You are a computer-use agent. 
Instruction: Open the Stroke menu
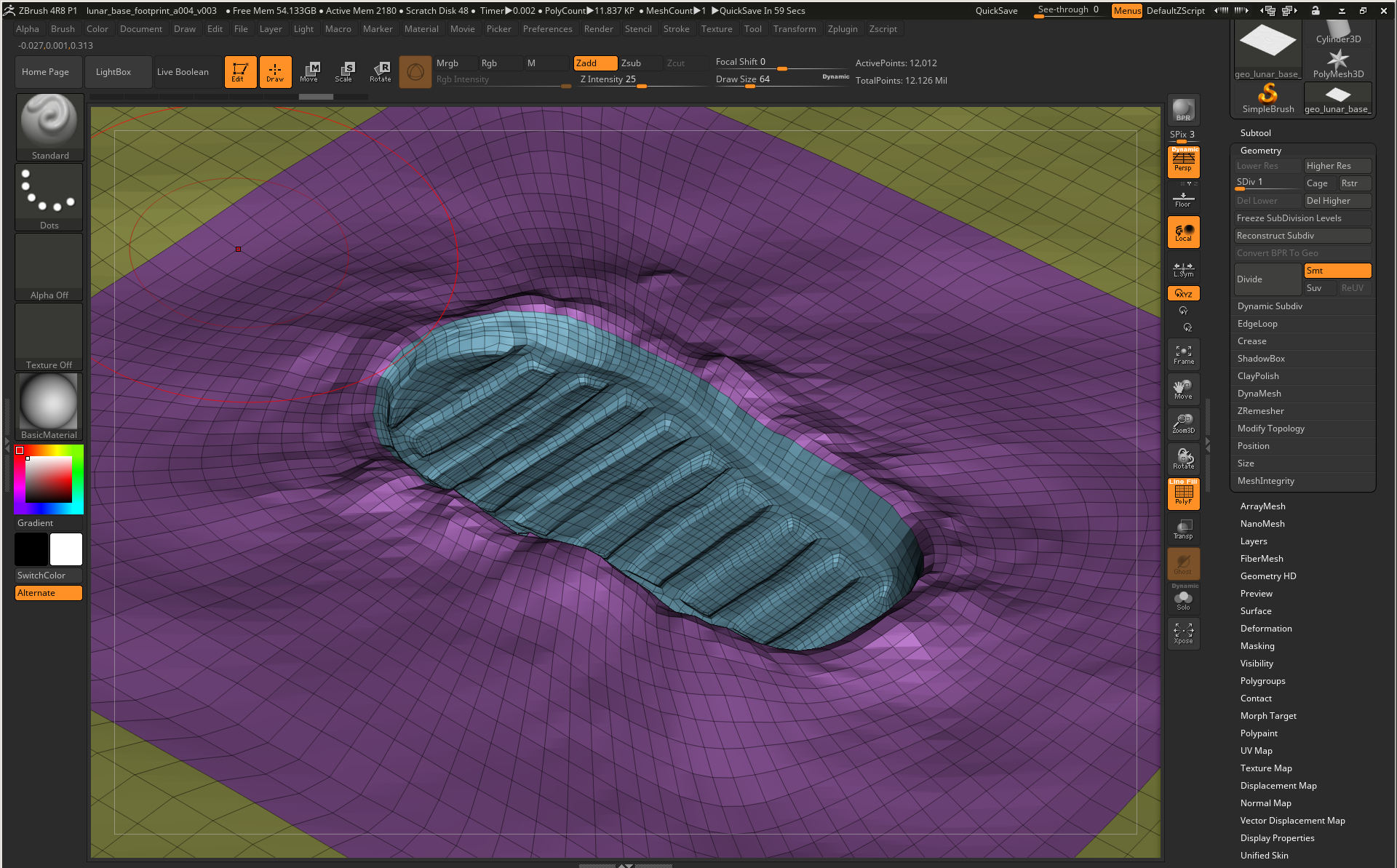676,29
